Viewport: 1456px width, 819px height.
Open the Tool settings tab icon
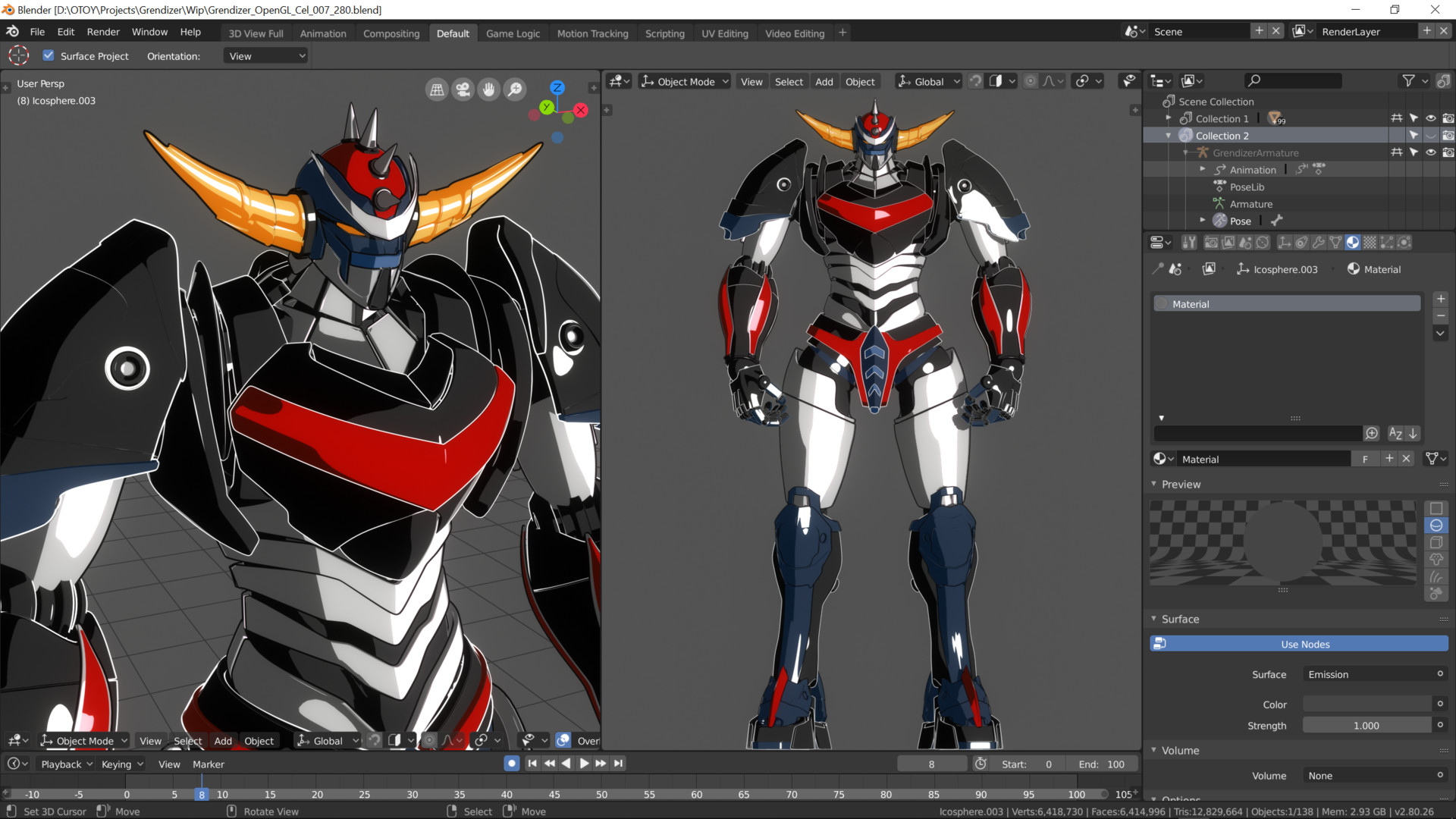click(1189, 243)
